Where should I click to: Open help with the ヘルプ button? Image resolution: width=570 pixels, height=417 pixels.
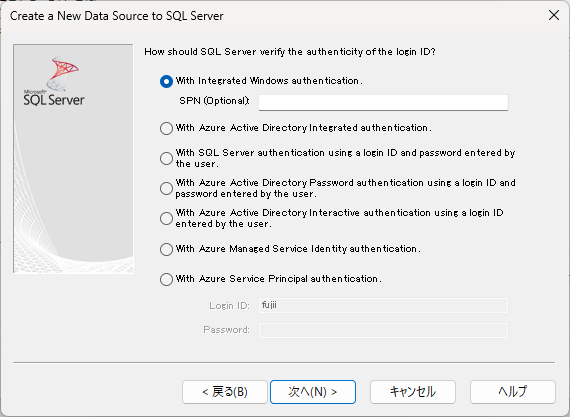pyautogui.click(x=513, y=392)
